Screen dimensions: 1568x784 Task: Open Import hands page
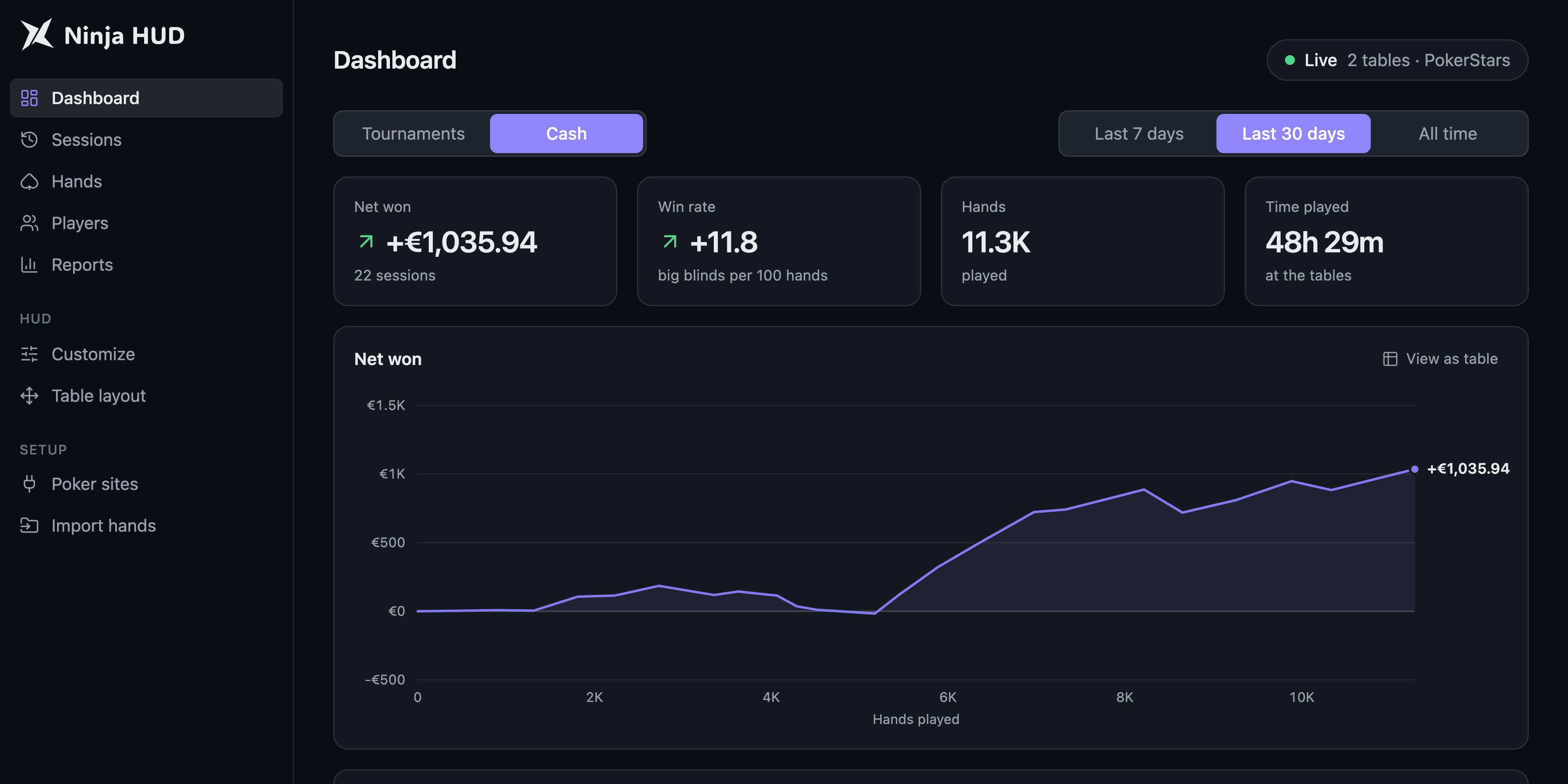[146, 525]
